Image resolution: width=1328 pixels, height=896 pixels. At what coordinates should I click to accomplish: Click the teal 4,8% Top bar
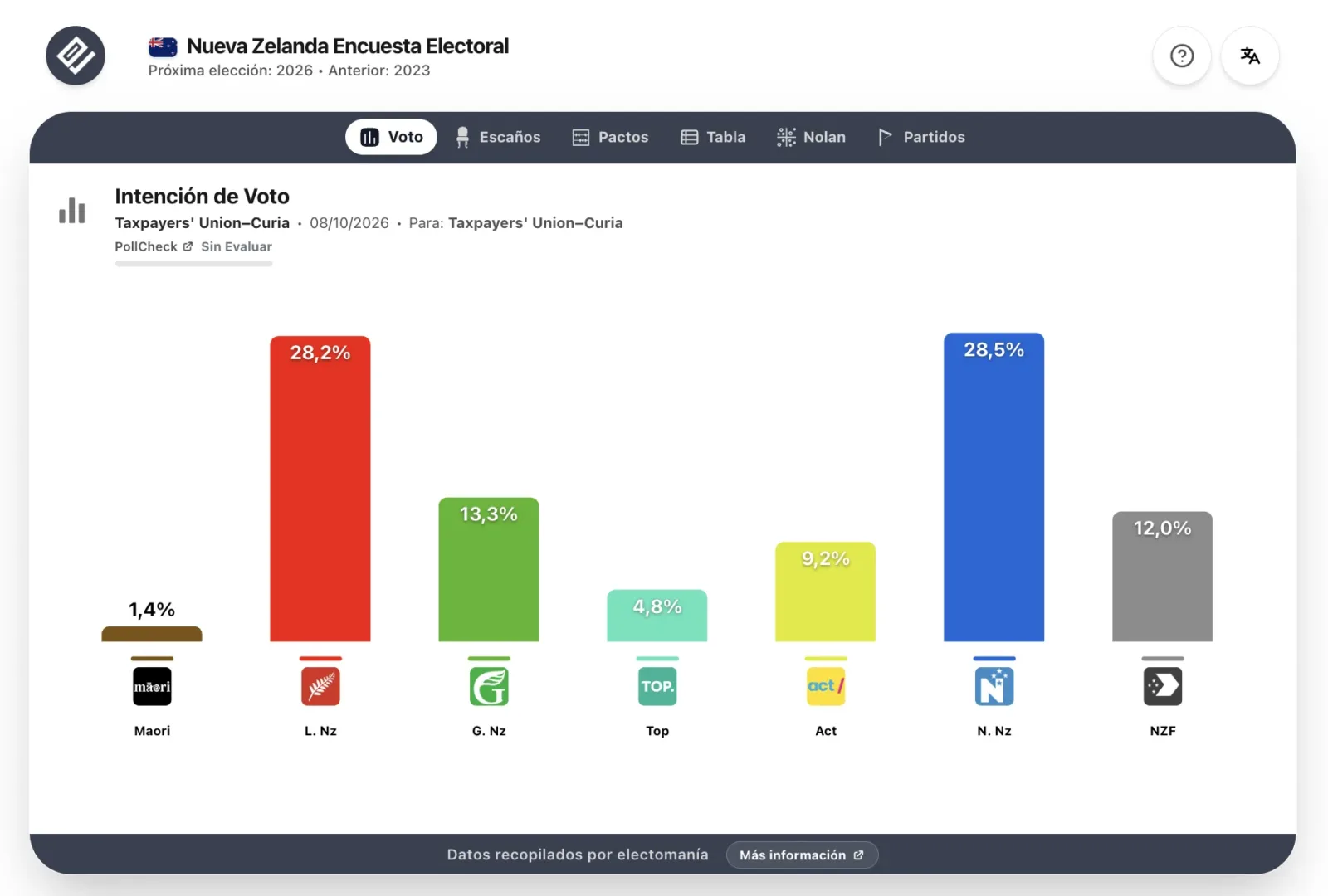[657, 616]
